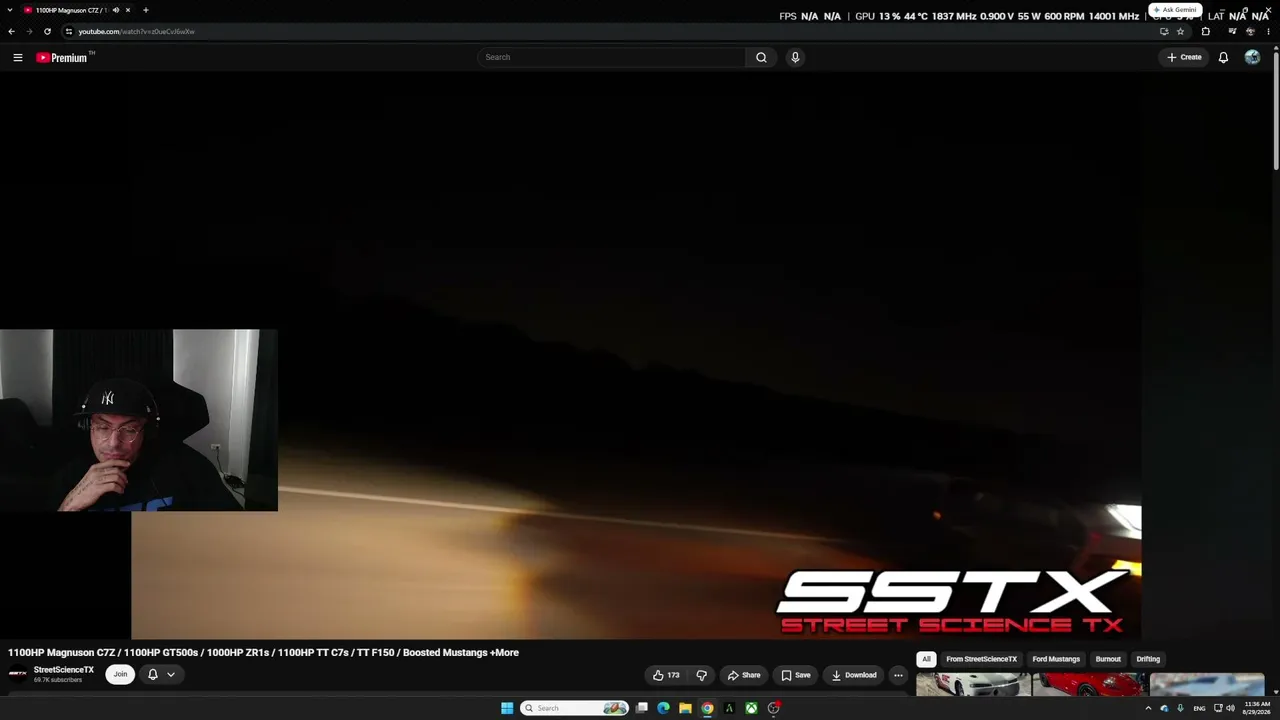Open more actions ellipsis under video

tap(898, 675)
